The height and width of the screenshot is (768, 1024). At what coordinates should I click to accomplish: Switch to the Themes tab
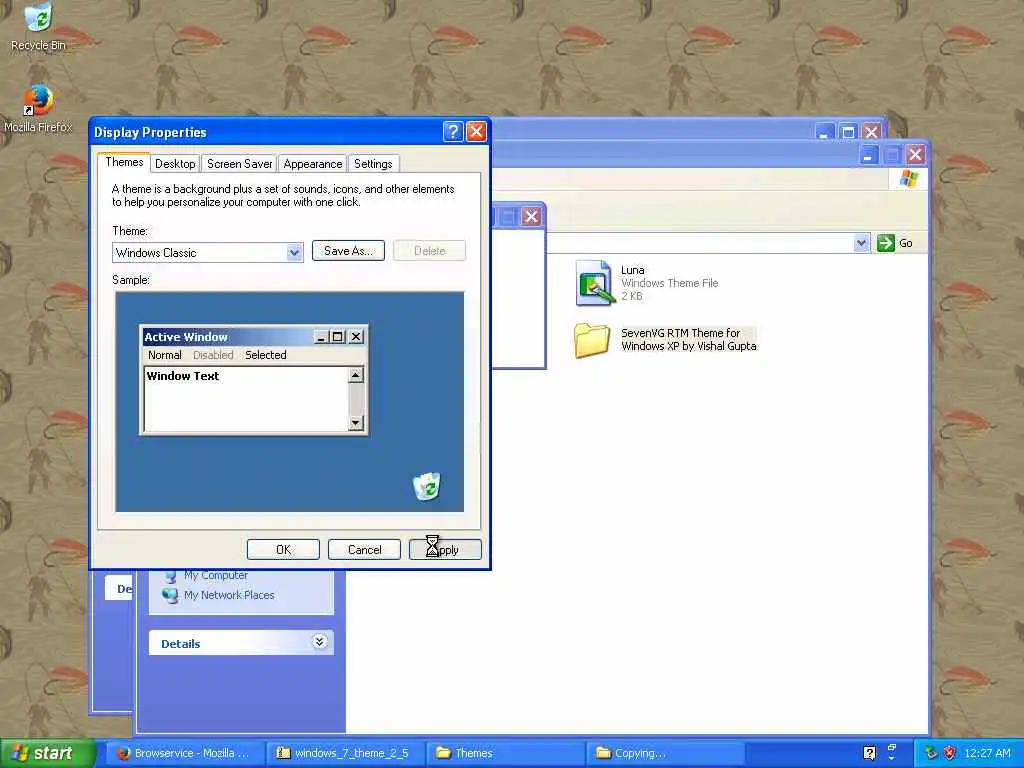[124, 162]
